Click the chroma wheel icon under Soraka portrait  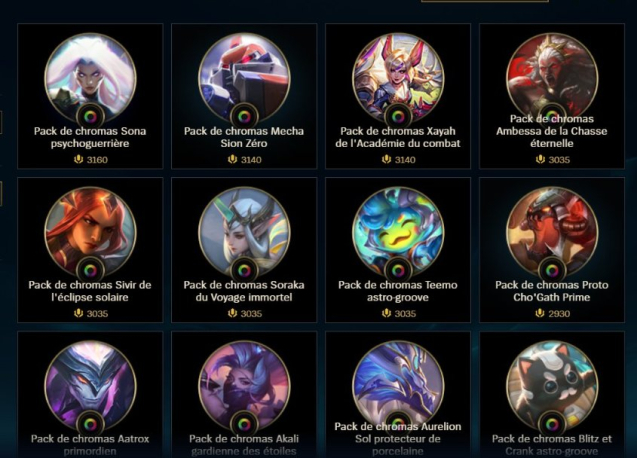[x=244, y=271]
